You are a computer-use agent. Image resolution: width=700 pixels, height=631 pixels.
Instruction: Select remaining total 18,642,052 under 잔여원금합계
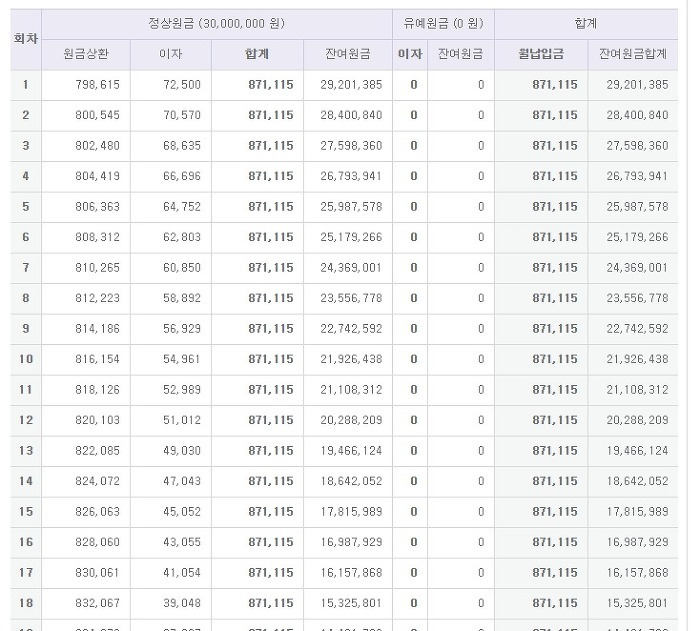[x=637, y=481]
